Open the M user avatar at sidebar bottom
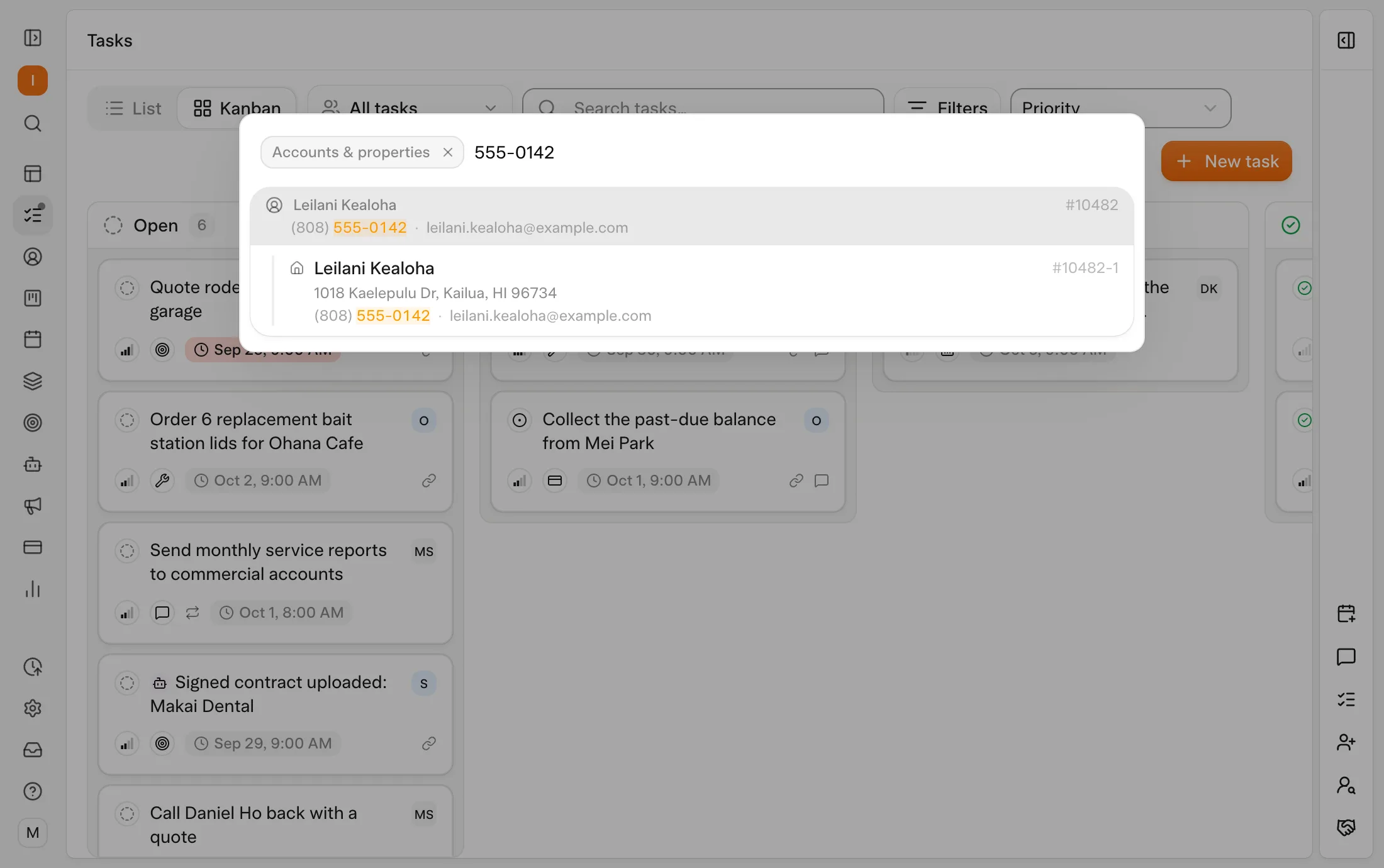This screenshot has width=1384, height=868. point(33,833)
